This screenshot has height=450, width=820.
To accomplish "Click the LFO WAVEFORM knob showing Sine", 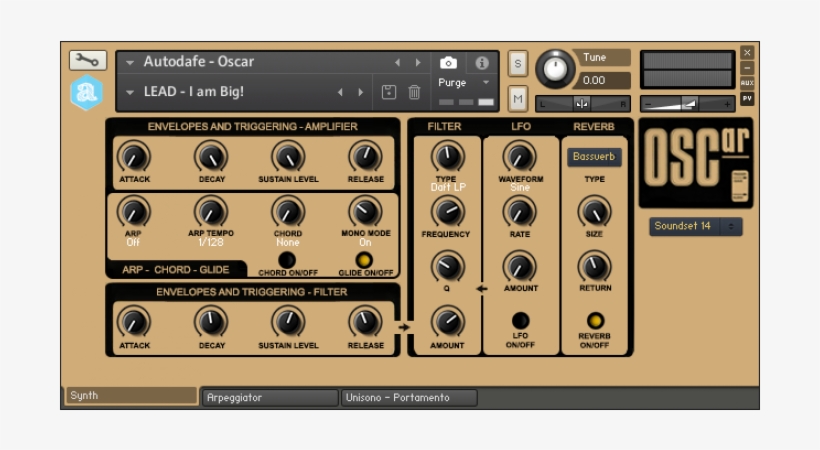I will (x=520, y=156).
